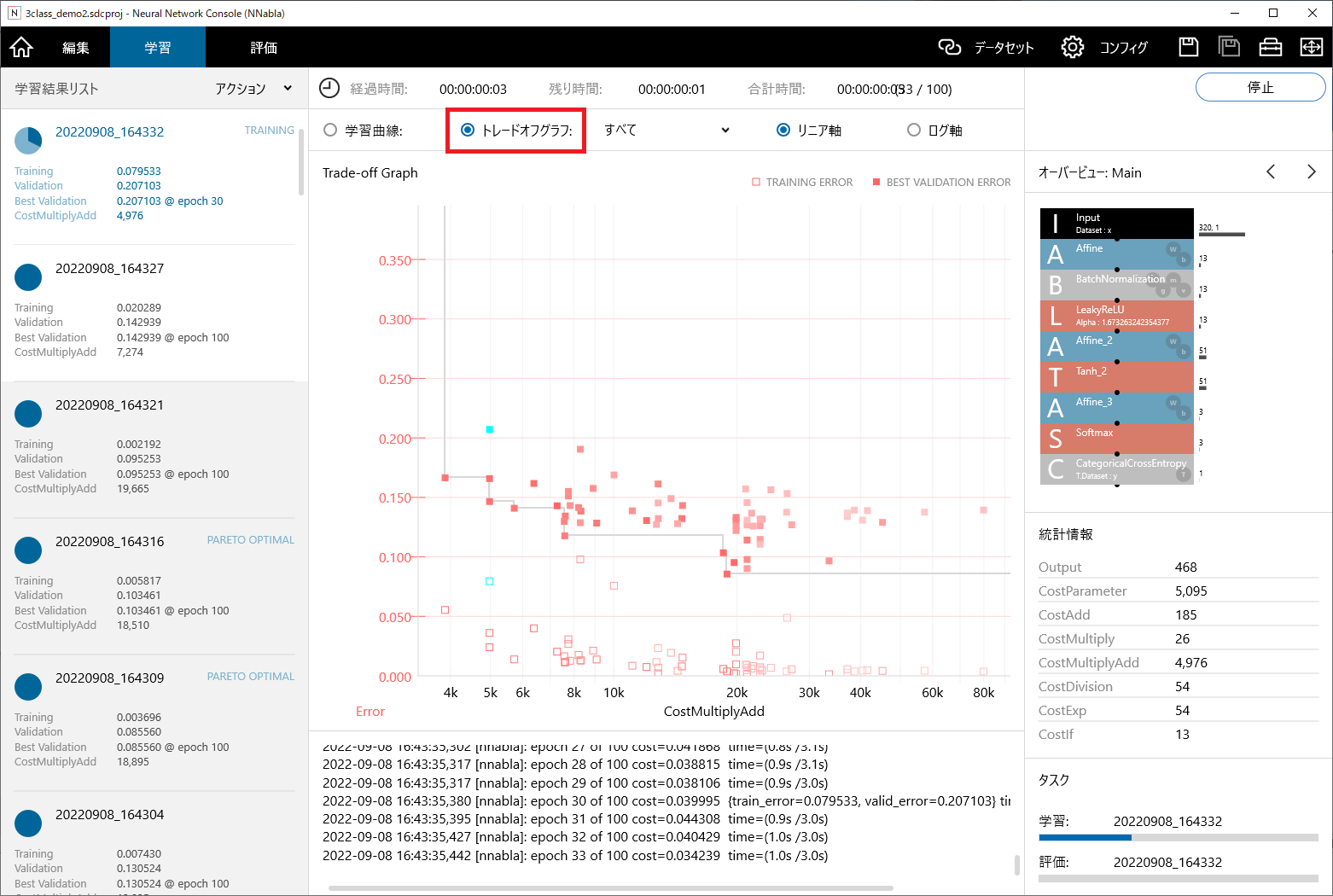Switch to the 評価 tab
This screenshot has width=1333, height=896.
point(264,47)
